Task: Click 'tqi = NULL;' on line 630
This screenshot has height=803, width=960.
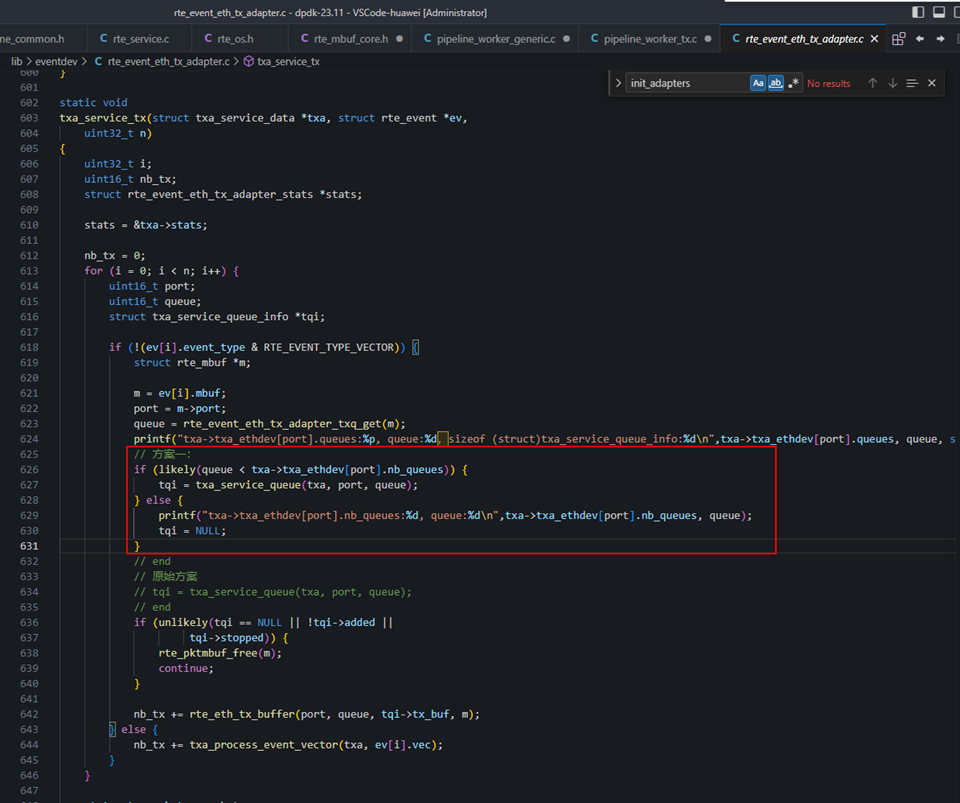Action: click(x=192, y=531)
